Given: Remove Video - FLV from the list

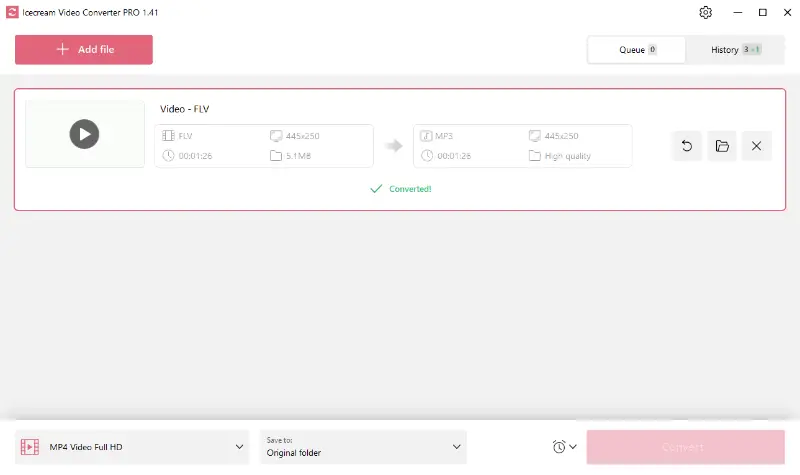Looking at the screenshot, I should pos(757,146).
